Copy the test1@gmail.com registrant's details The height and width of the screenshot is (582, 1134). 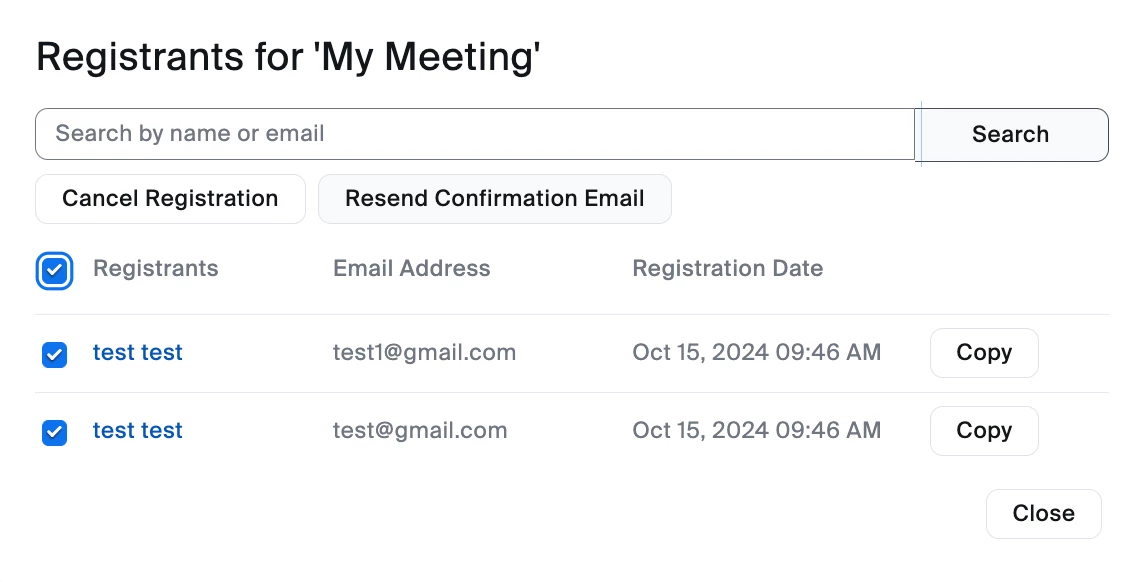[x=984, y=353]
